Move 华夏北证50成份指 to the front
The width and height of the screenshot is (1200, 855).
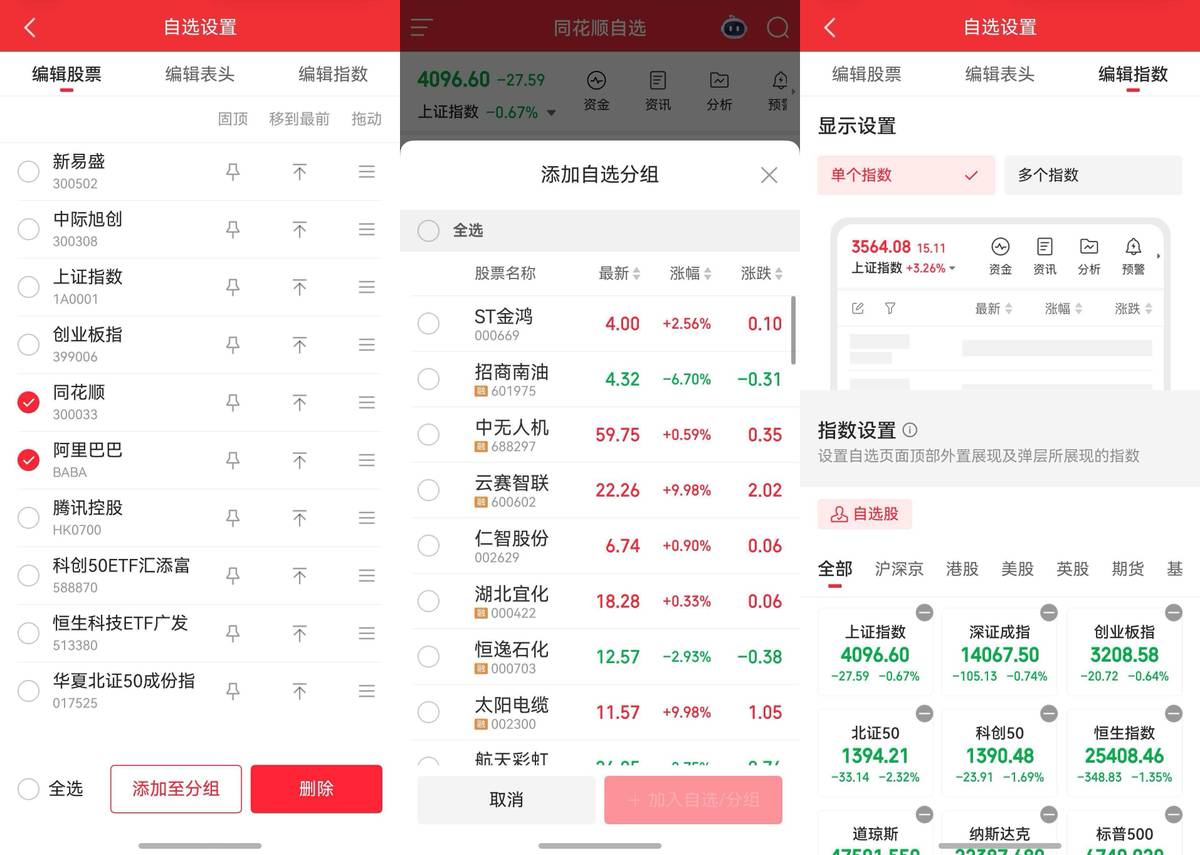(x=299, y=691)
